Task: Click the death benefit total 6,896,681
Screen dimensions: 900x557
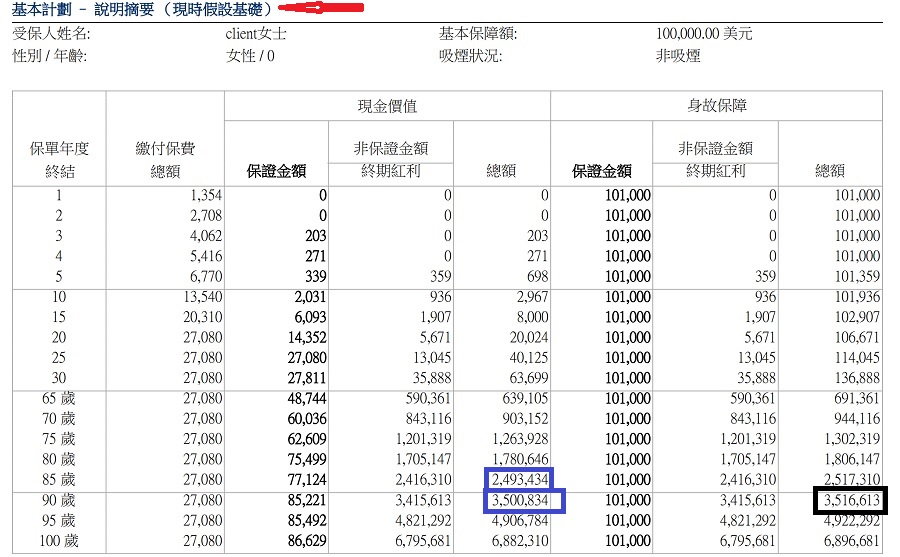Action: pos(846,540)
